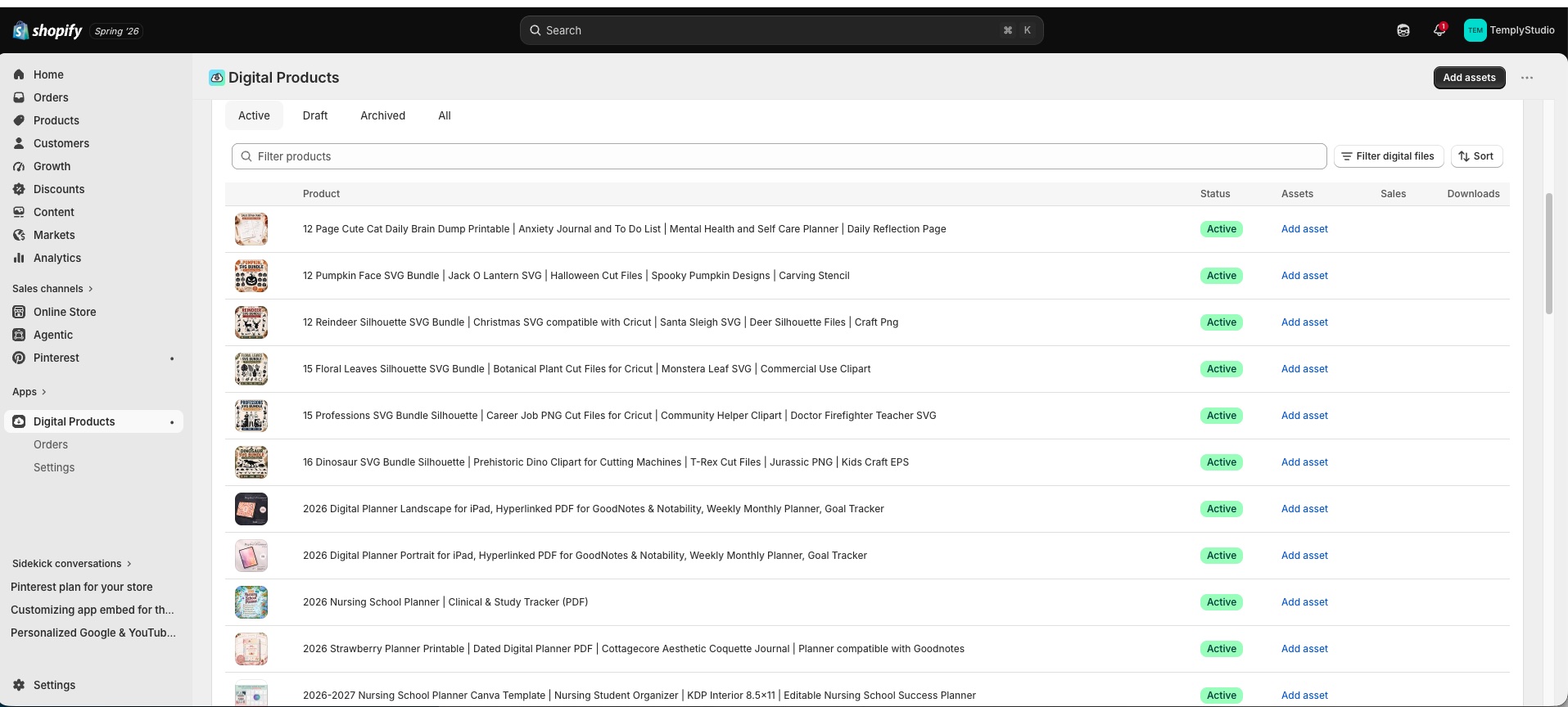This screenshot has height=707, width=1568.
Task: Click the Downloads column header
Action: 1473,194
